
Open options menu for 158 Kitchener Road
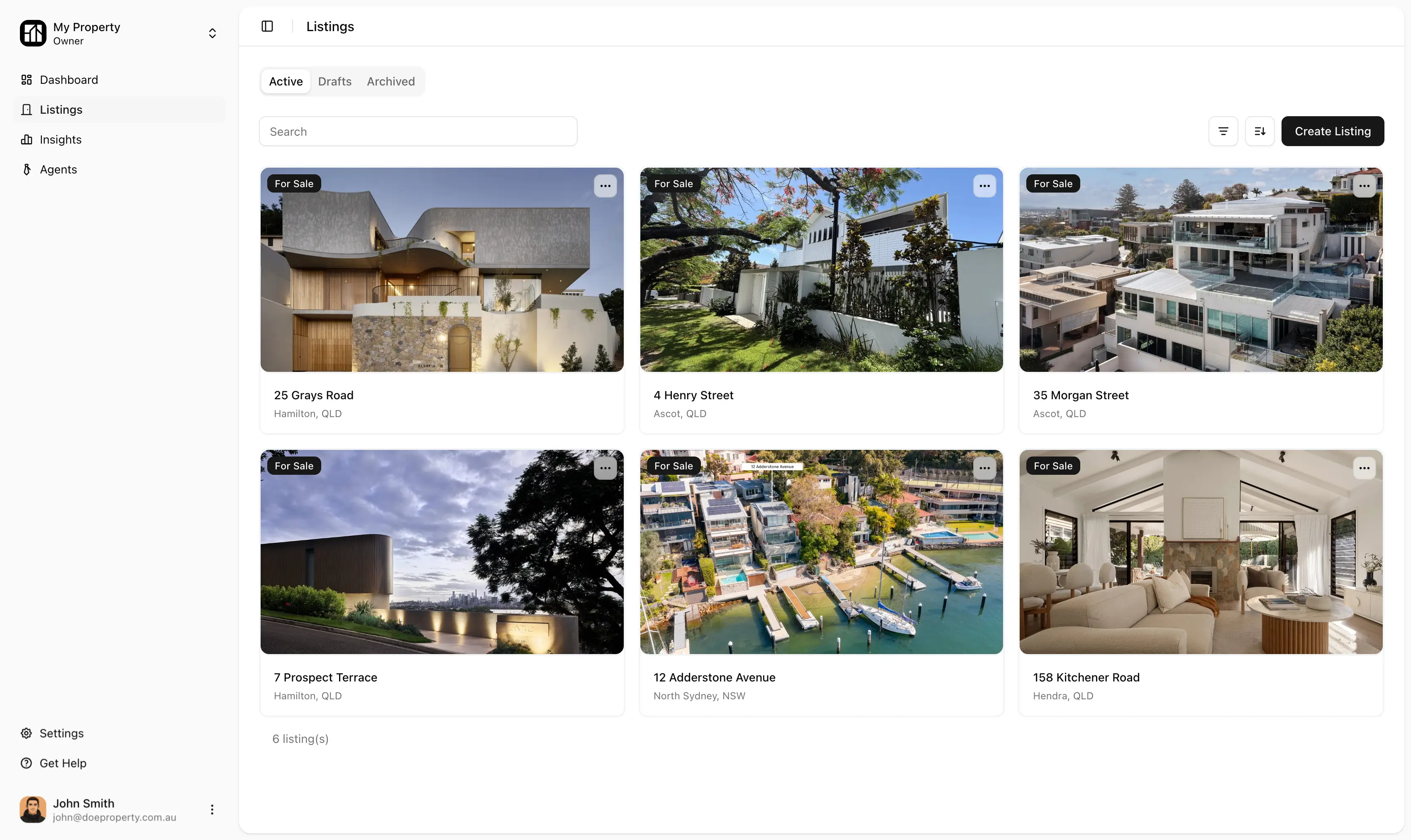[1364, 468]
